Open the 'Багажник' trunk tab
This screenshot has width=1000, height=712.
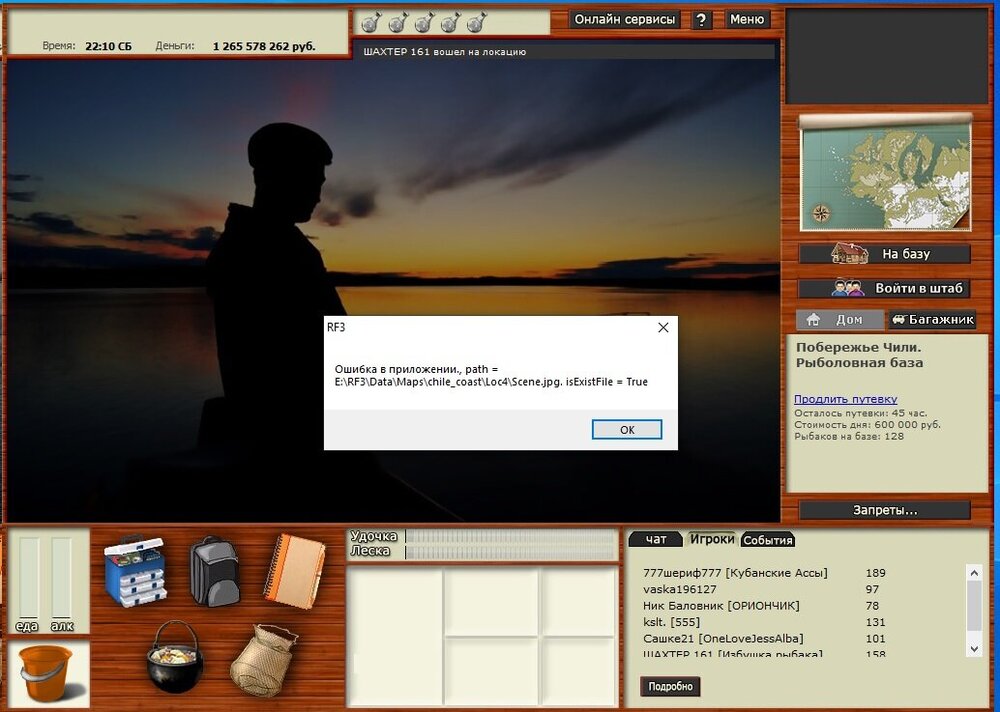(x=932, y=320)
